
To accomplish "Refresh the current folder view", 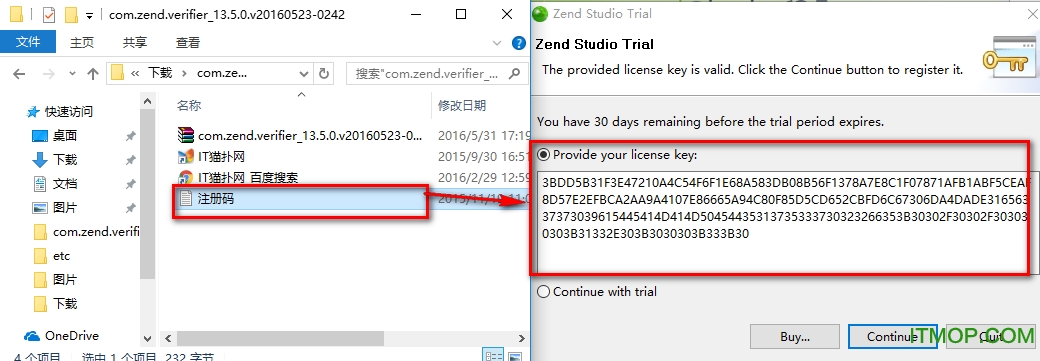I will click(x=324, y=73).
